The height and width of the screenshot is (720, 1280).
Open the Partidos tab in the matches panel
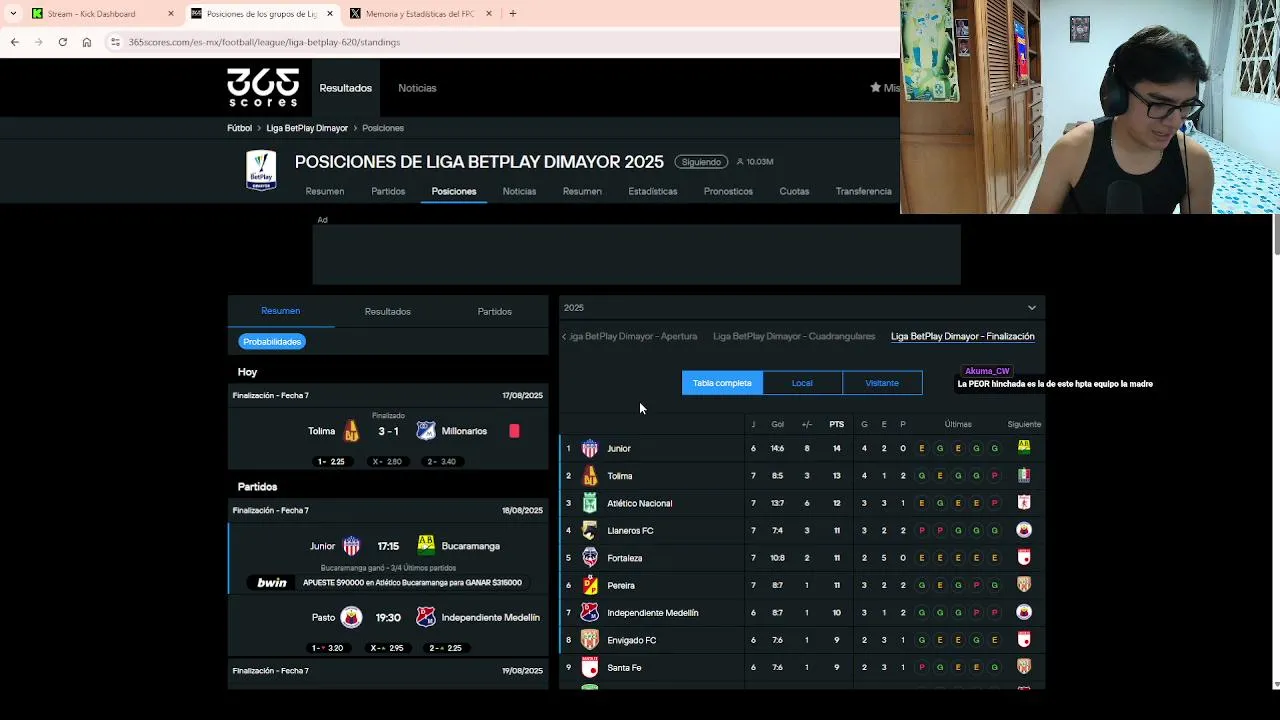494,311
